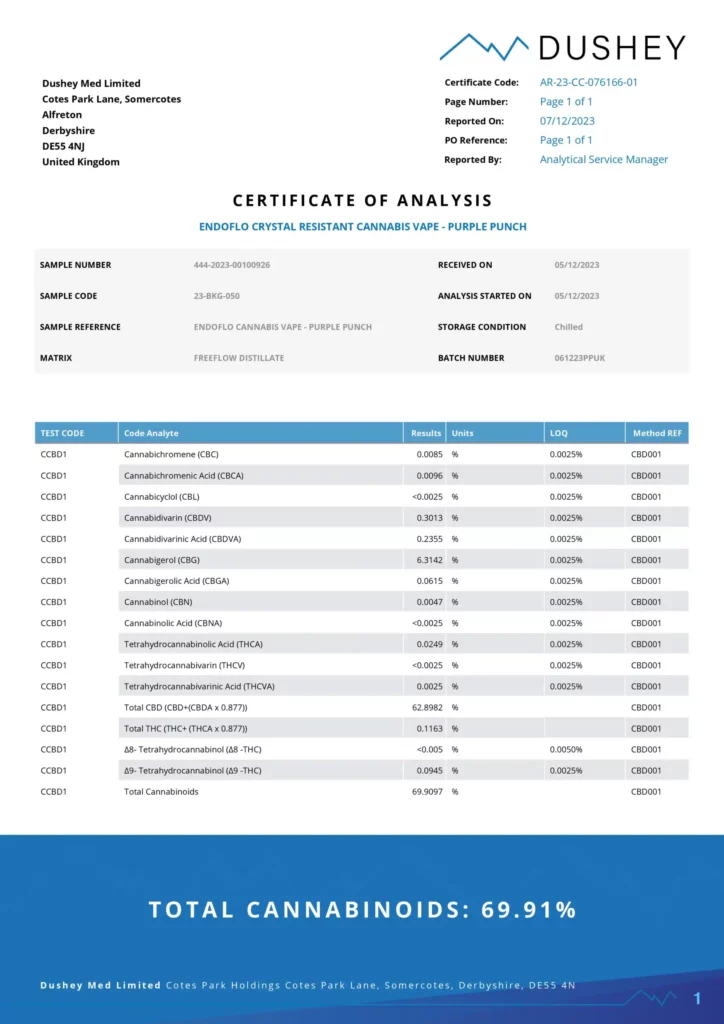Click 'Tetrahydrocannabinolic Acid (THCA)' analyte
Screen dimensions: 724x1024
coord(193,644)
